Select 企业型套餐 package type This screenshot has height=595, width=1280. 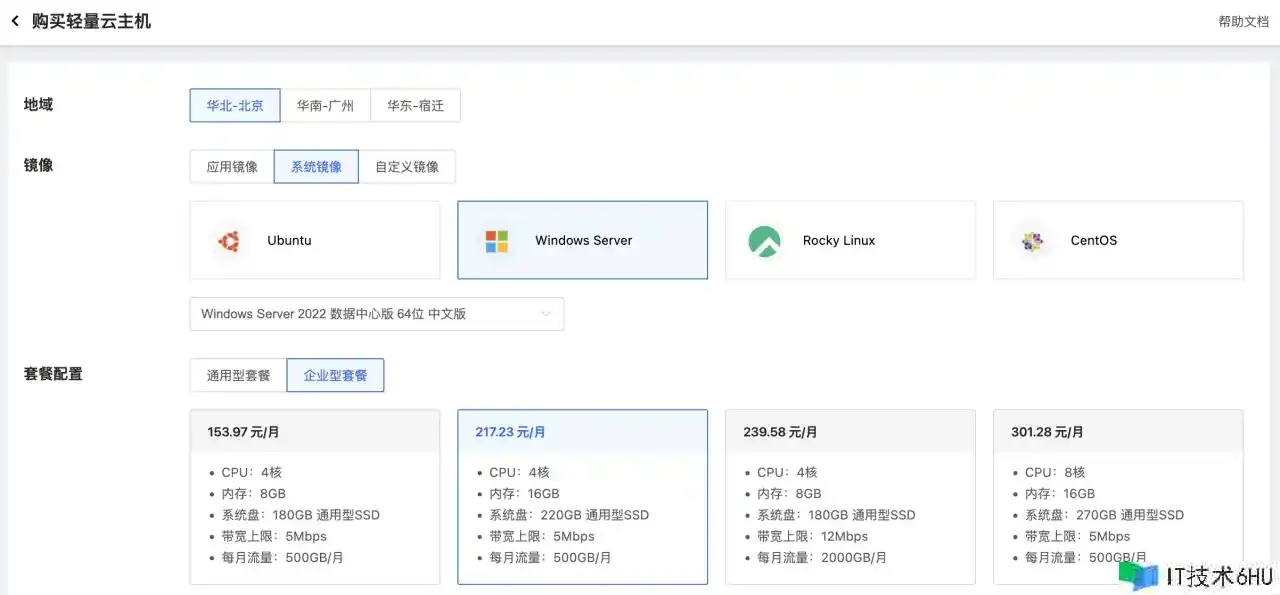(x=335, y=375)
